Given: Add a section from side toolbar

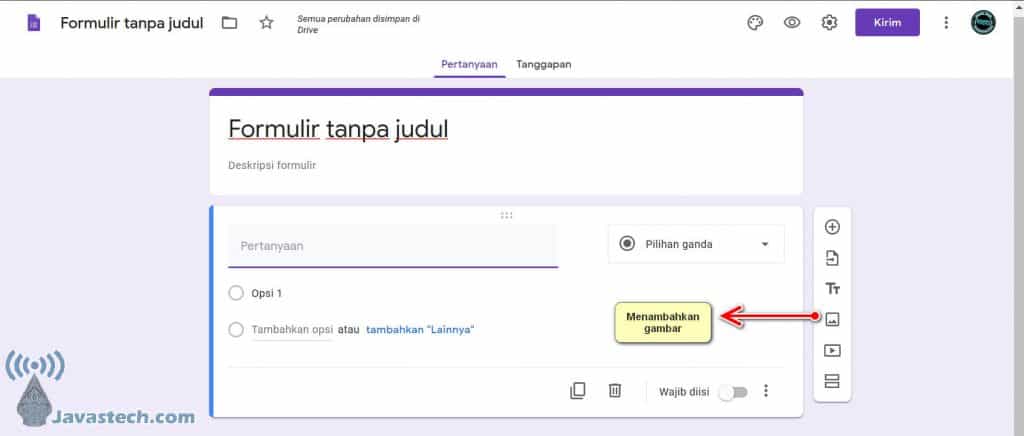Looking at the screenshot, I should (832, 381).
